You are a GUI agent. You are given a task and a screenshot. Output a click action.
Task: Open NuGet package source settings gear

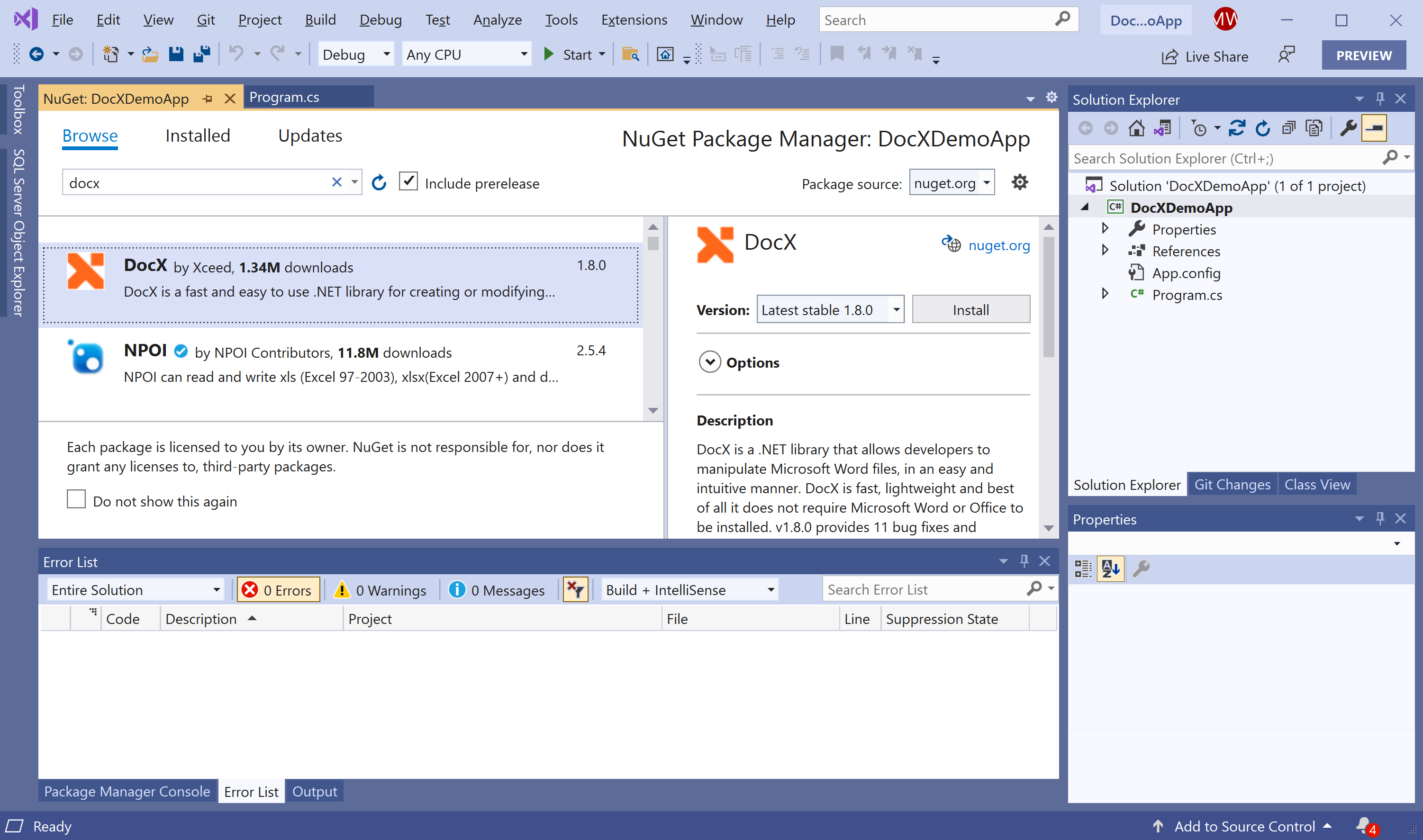point(1019,182)
